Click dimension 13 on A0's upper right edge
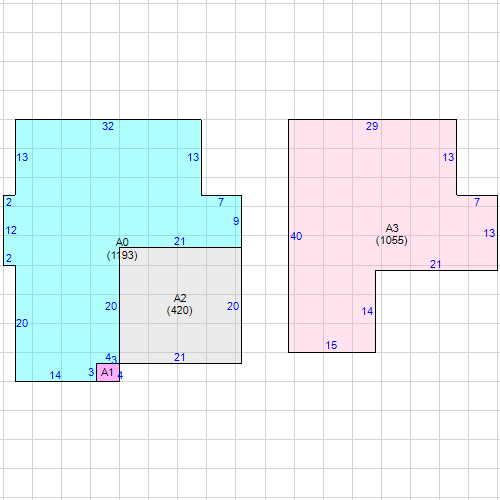 tap(193, 157)
